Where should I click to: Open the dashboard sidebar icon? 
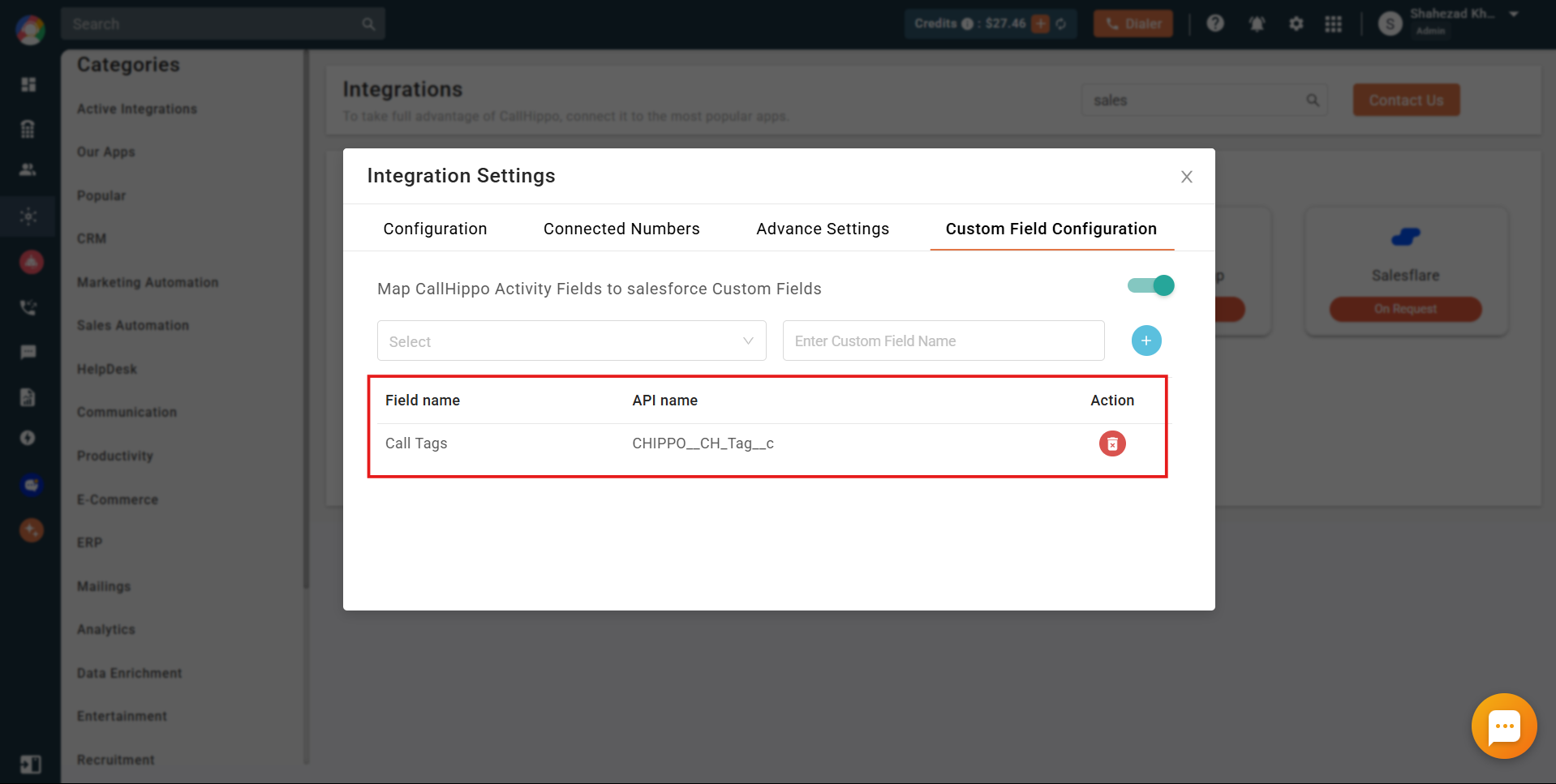pyautogui.click(x=28, y=84)
